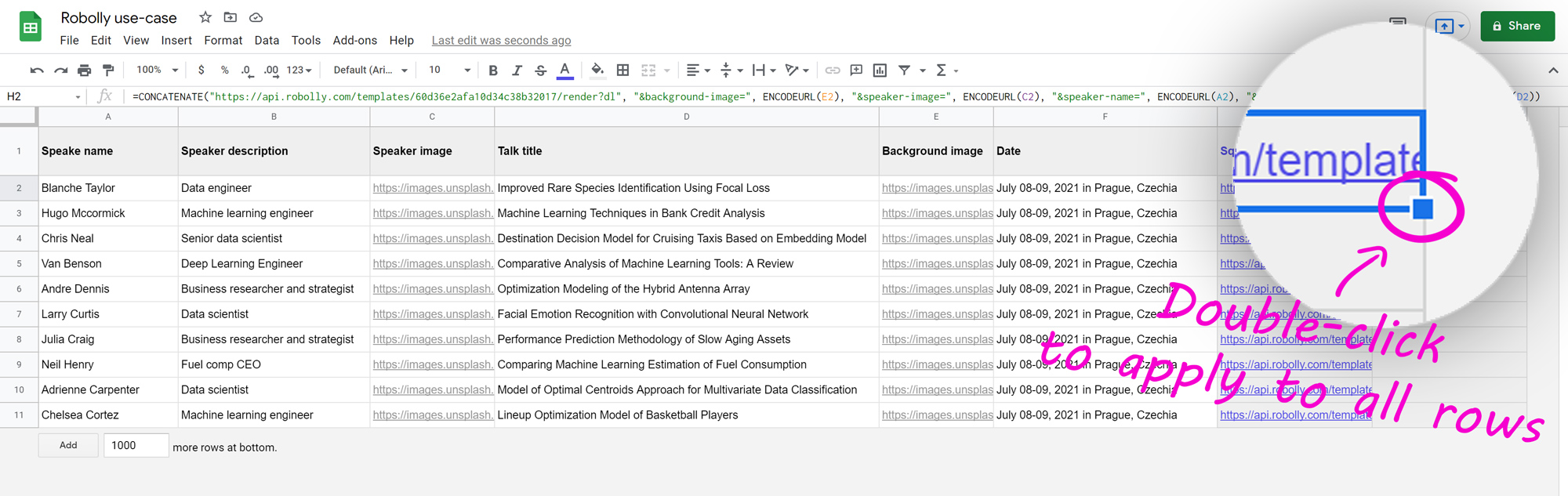Open the Add-ons menu
Screen dimensions: 1568x496
pyautogui.click(x=354, y=40)
